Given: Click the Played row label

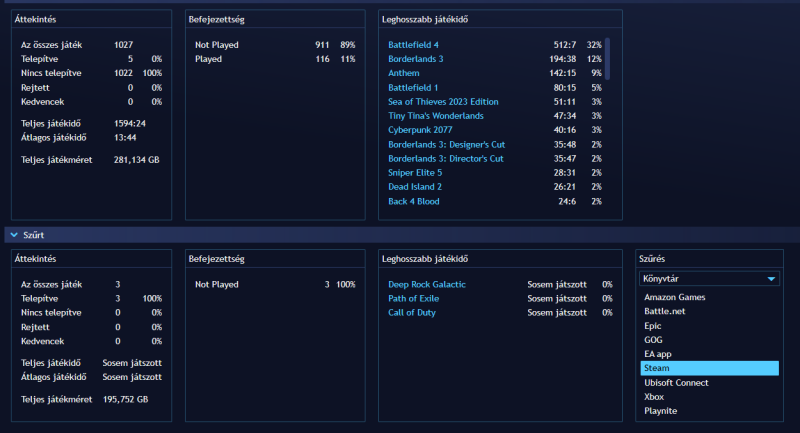Looking at the screenshot, I should [208, 59].
